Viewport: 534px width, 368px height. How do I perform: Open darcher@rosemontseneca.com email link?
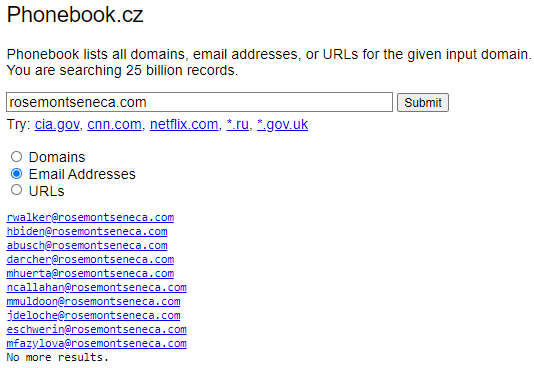click(x=90, y=259)
